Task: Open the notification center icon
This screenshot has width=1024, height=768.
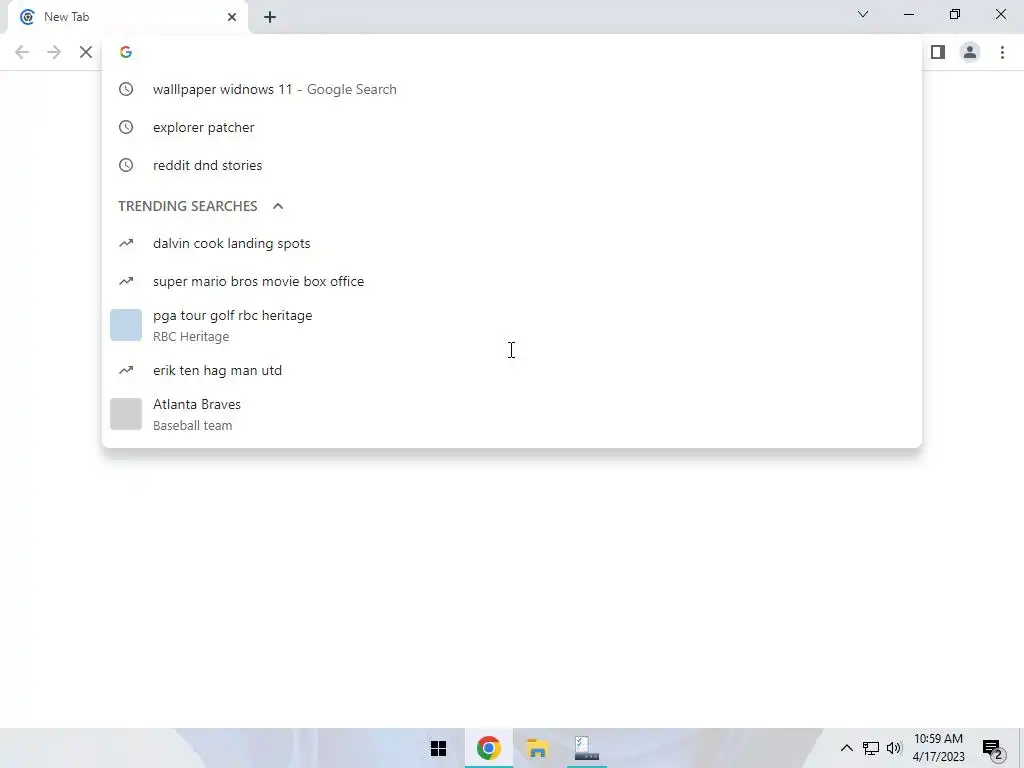Action: [x=993, y=748]
